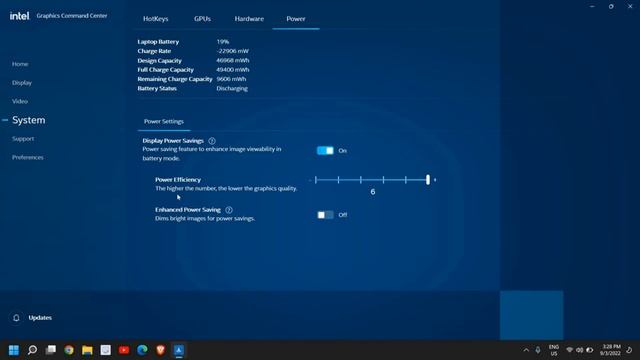The width and height of the screenshot is (640, 360).
Task: Open the Display section in sidebar
Action: (x=22, y=82)
